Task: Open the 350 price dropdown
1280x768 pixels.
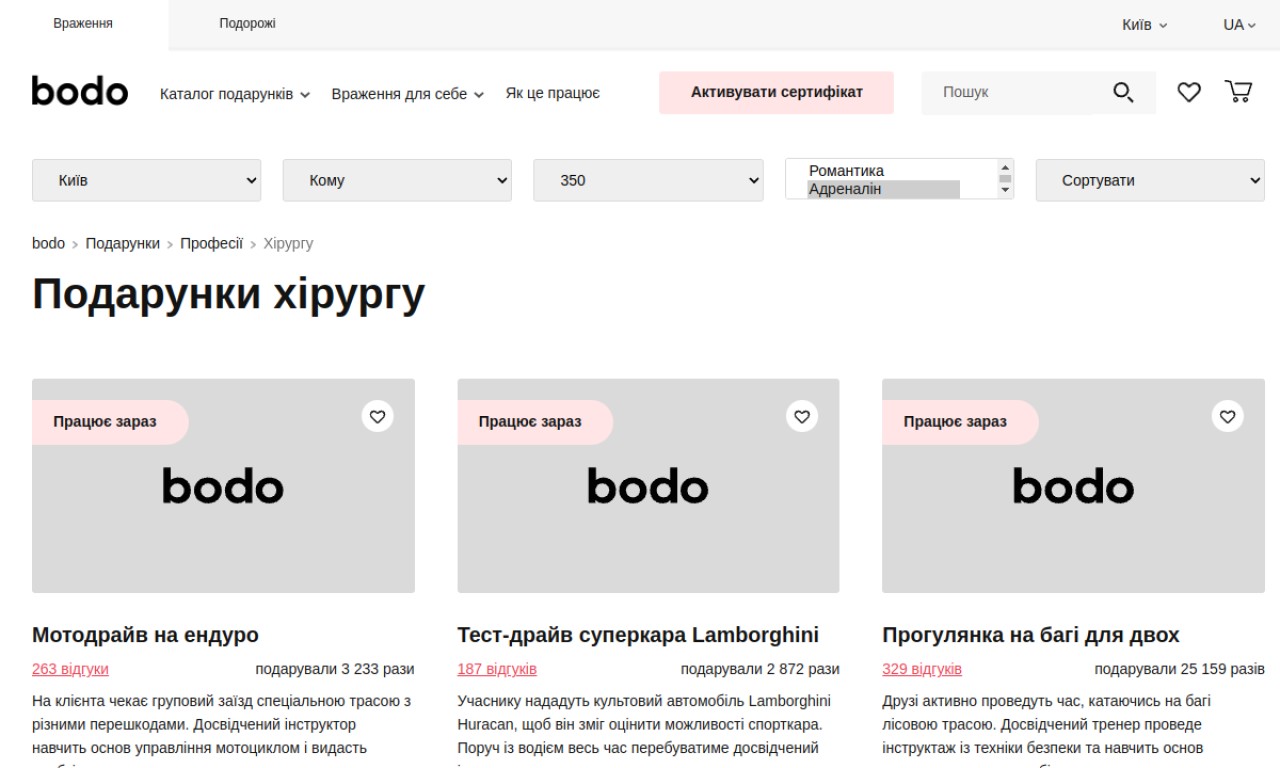Action: click(648, 180)
